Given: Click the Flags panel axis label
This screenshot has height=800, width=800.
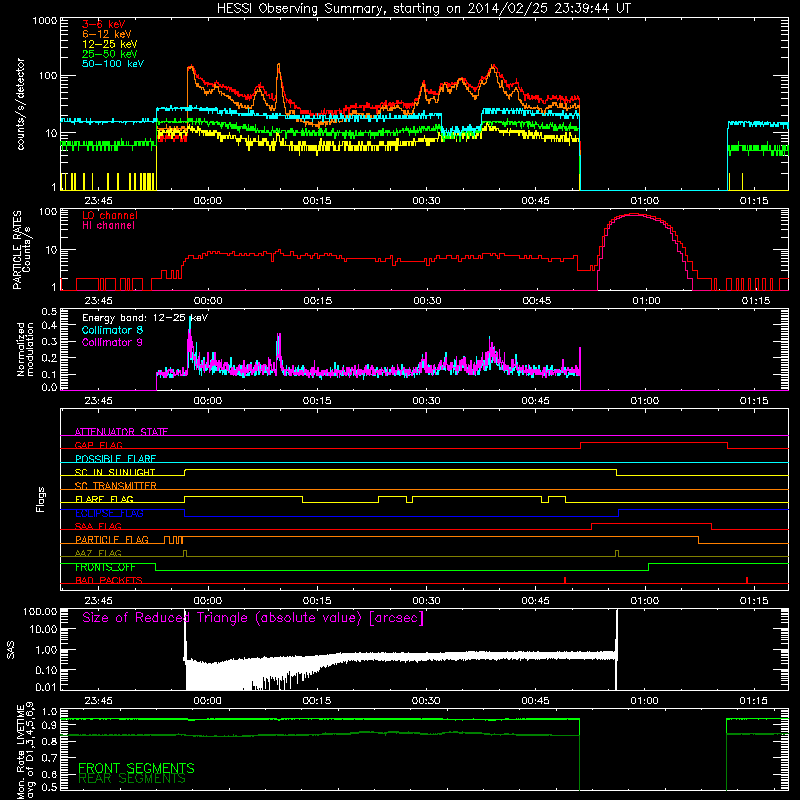Looking at the screenshot, I should pos(41,499).
